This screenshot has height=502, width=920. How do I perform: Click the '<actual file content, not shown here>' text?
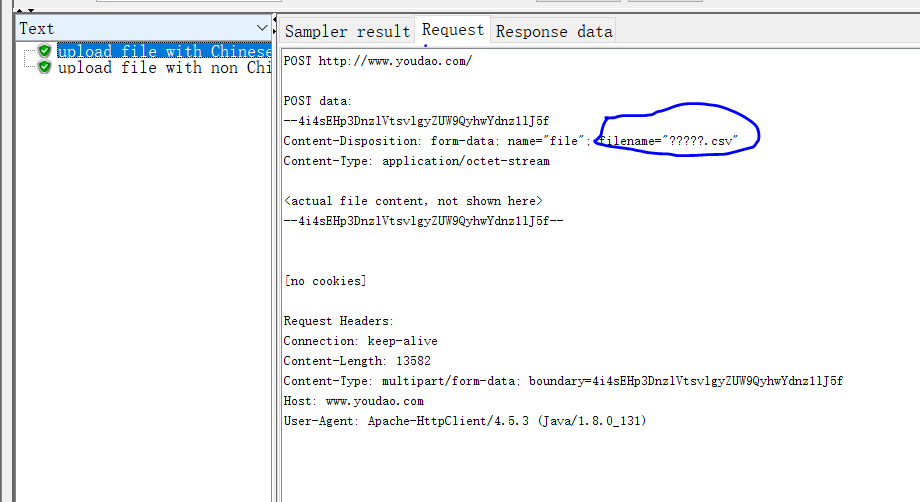click(413, 201)
